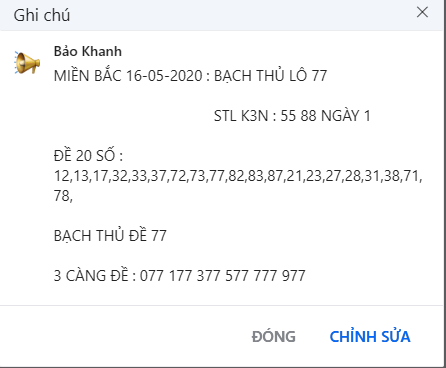Click the date 16-05-2020 in note
Viewport: 446px width, 368px height.
164,76
